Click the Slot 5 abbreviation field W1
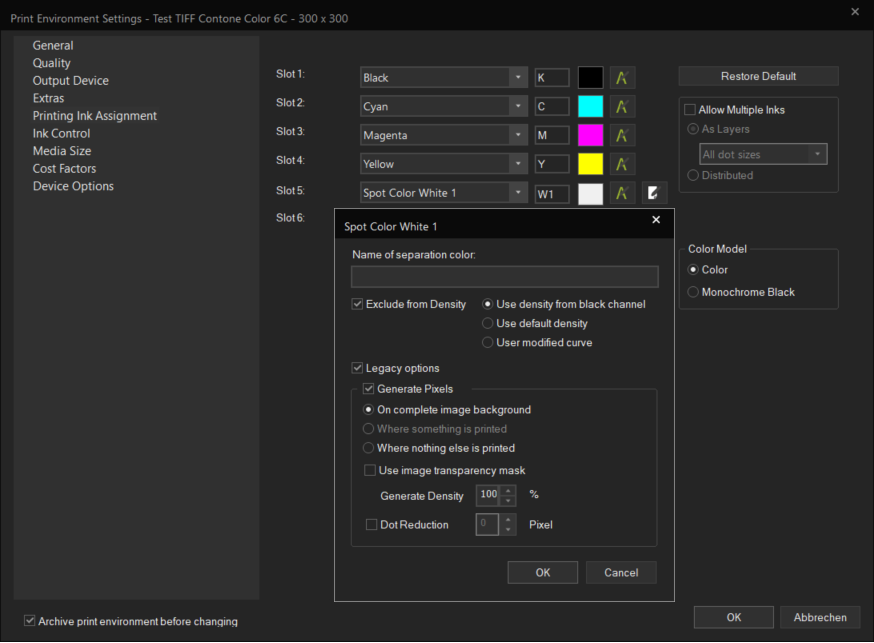 [552, 194]
